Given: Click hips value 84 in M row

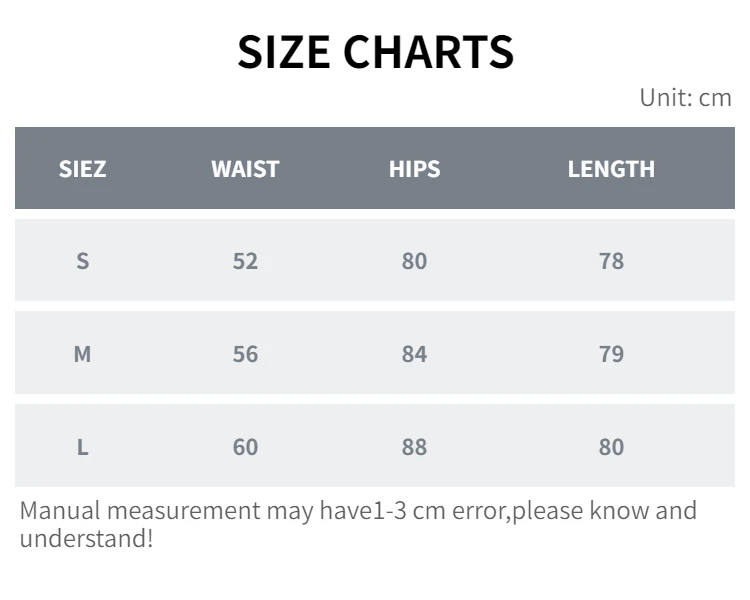Looking at the screenshot, I should pyautogui.click(x=414, y=354).
